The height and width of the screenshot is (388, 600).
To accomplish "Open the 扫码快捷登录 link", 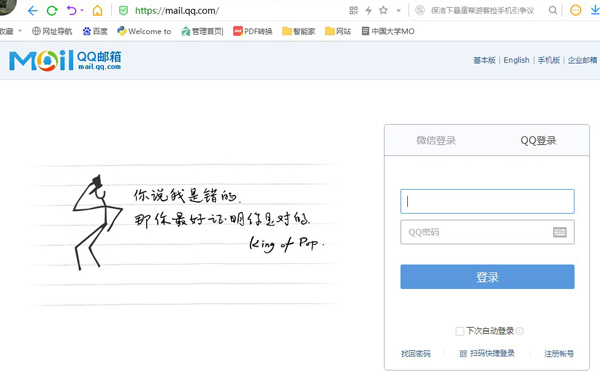I will click(x=492, y=353).
